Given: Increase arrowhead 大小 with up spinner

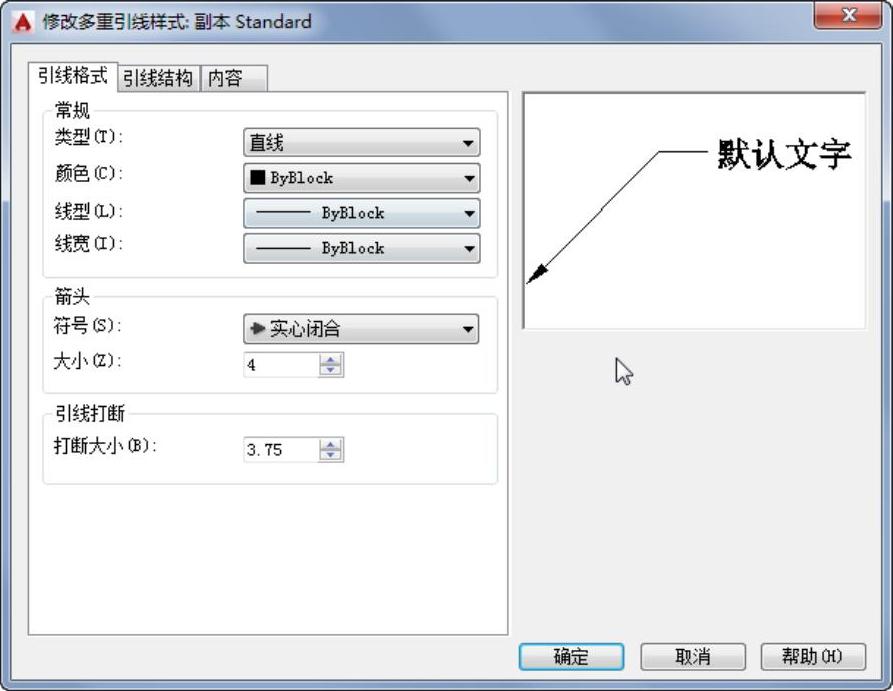Looking at the screenshot, I should click(331, 360).
